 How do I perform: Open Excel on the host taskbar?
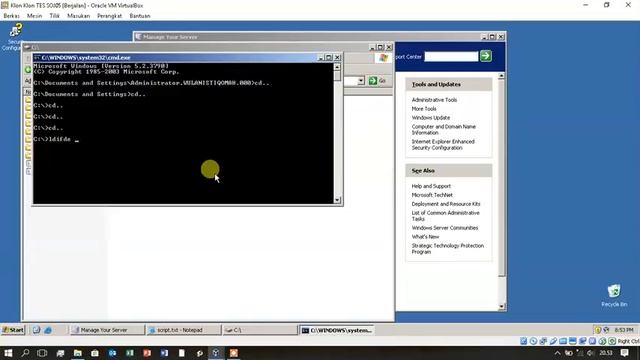tap(130, 353)
